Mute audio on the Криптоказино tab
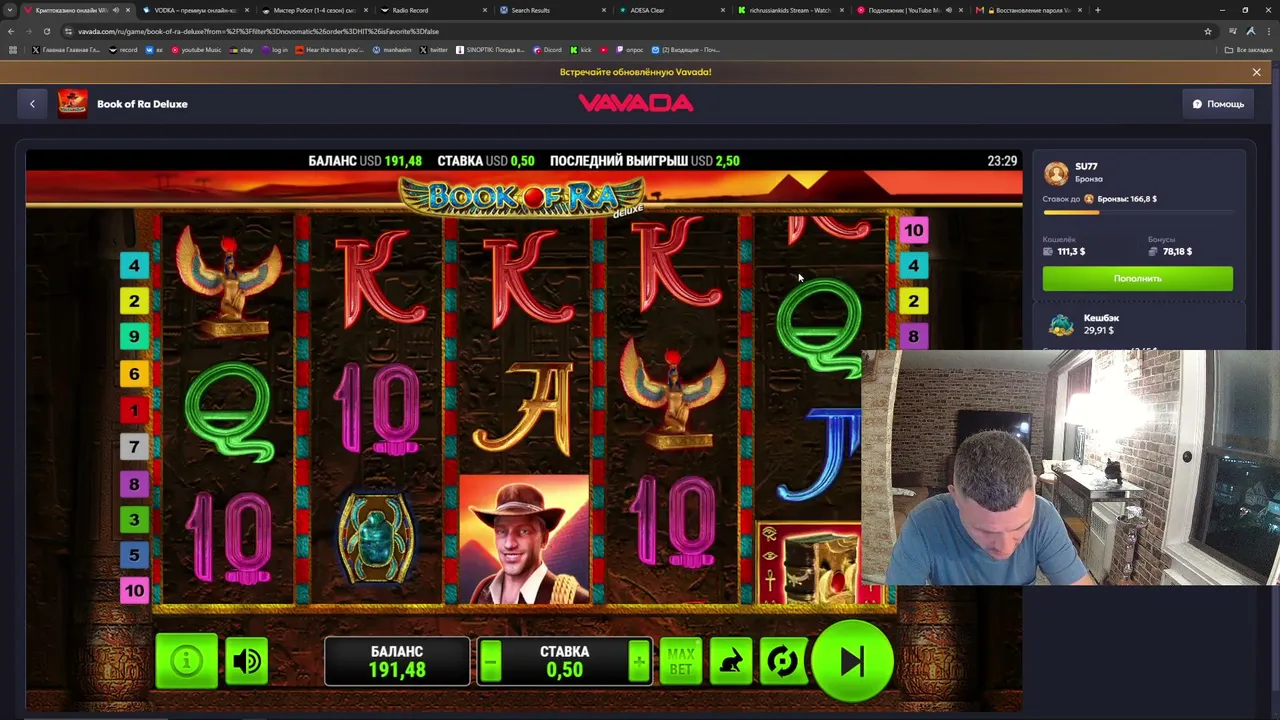Image resolution: width=1280 pixels, height=720 pixels. tap(116, 10)
